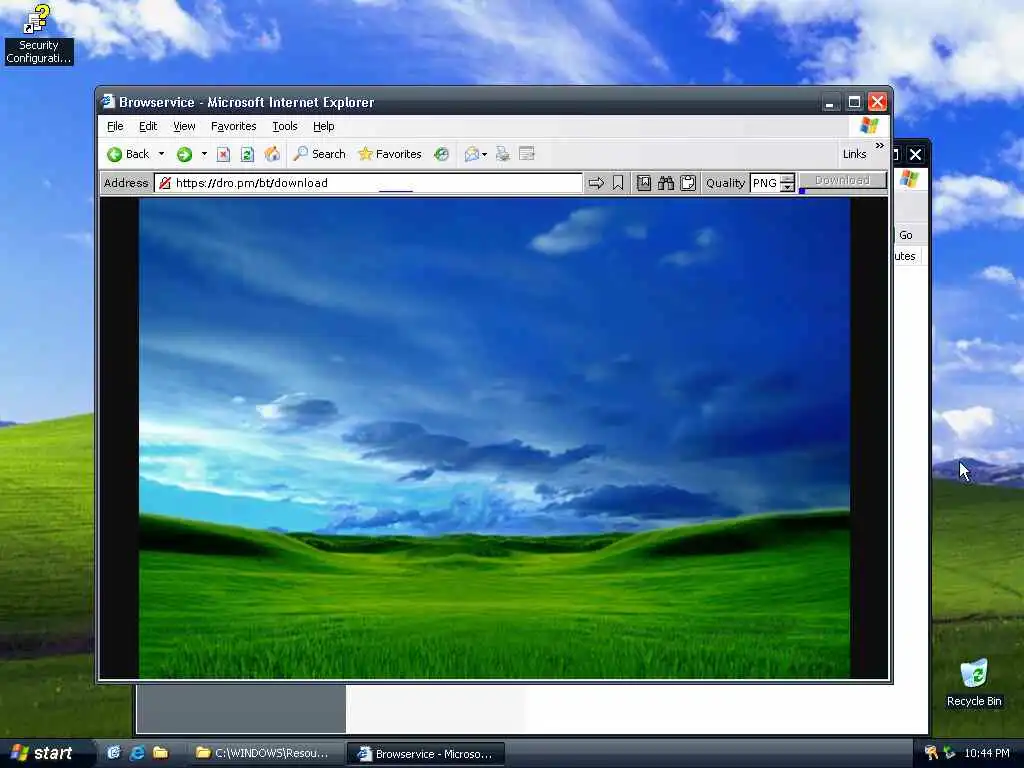The height and width of the screenshot is (768, 1024).
Task: Open the Security Configuration desktop shortcut
Action: [38, 34]
